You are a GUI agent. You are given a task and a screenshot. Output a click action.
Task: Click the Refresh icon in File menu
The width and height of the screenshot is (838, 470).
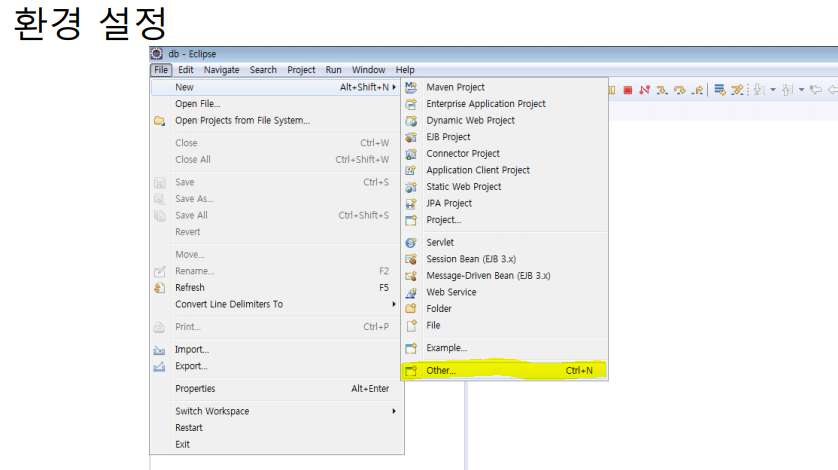click(x=159, y=288)
